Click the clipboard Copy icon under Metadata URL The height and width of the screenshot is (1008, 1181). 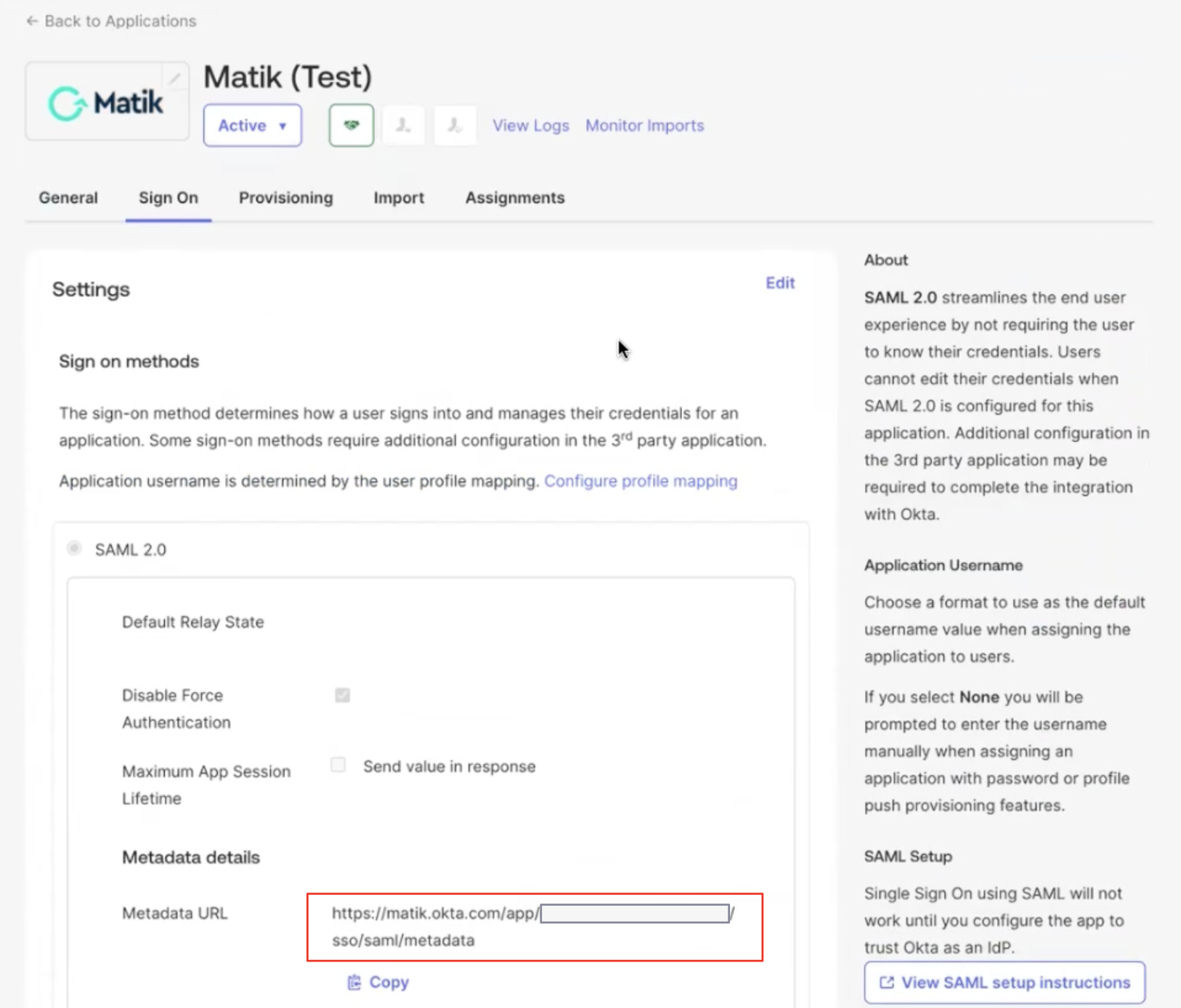click(x=354, y=982)
